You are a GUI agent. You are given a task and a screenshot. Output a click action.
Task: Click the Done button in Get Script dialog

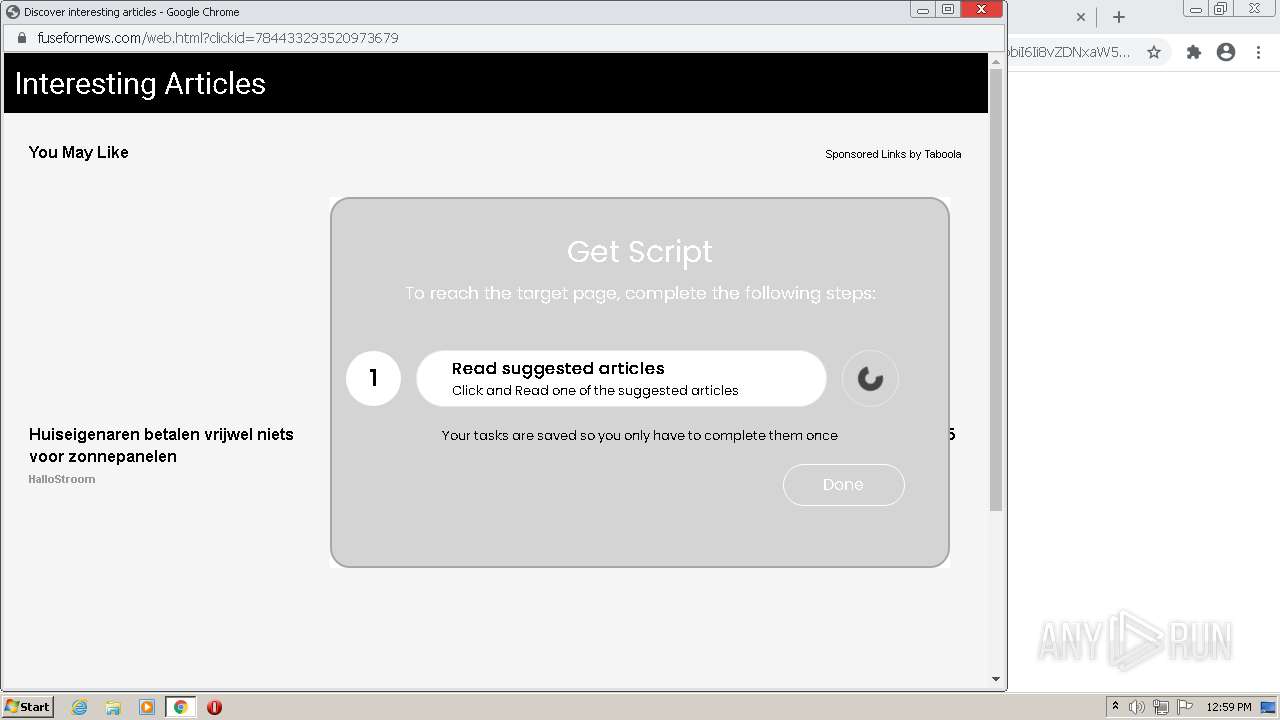[843, 485]
